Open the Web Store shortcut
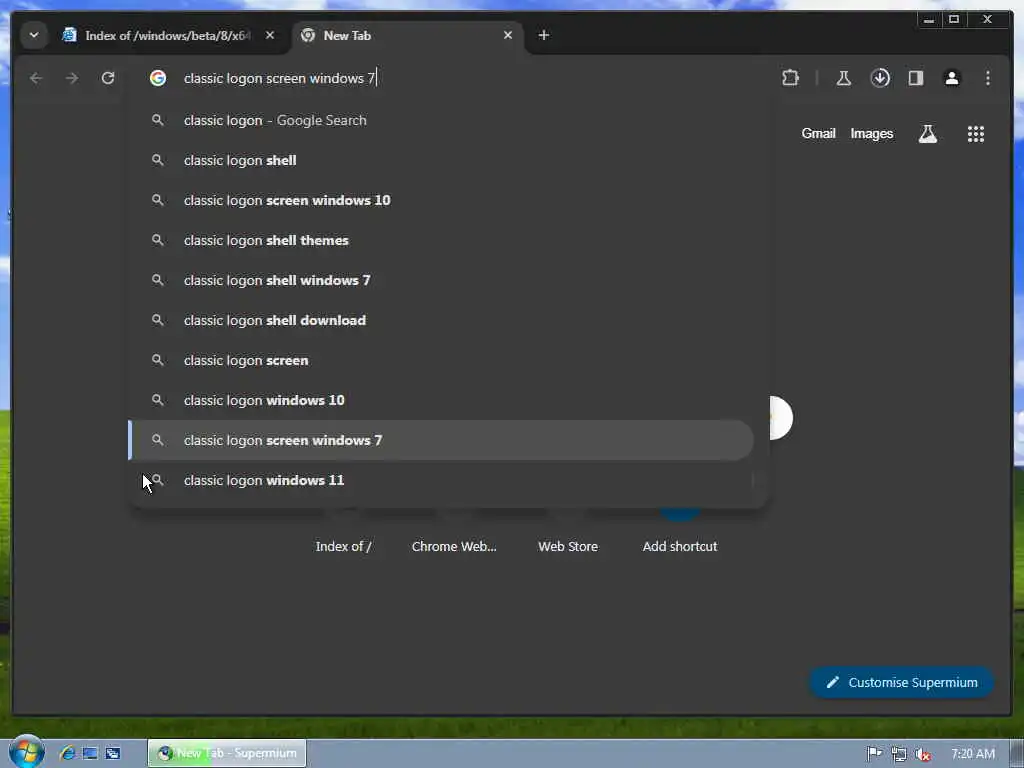Viewport: 1024px width, 768px height. (568, 546)
